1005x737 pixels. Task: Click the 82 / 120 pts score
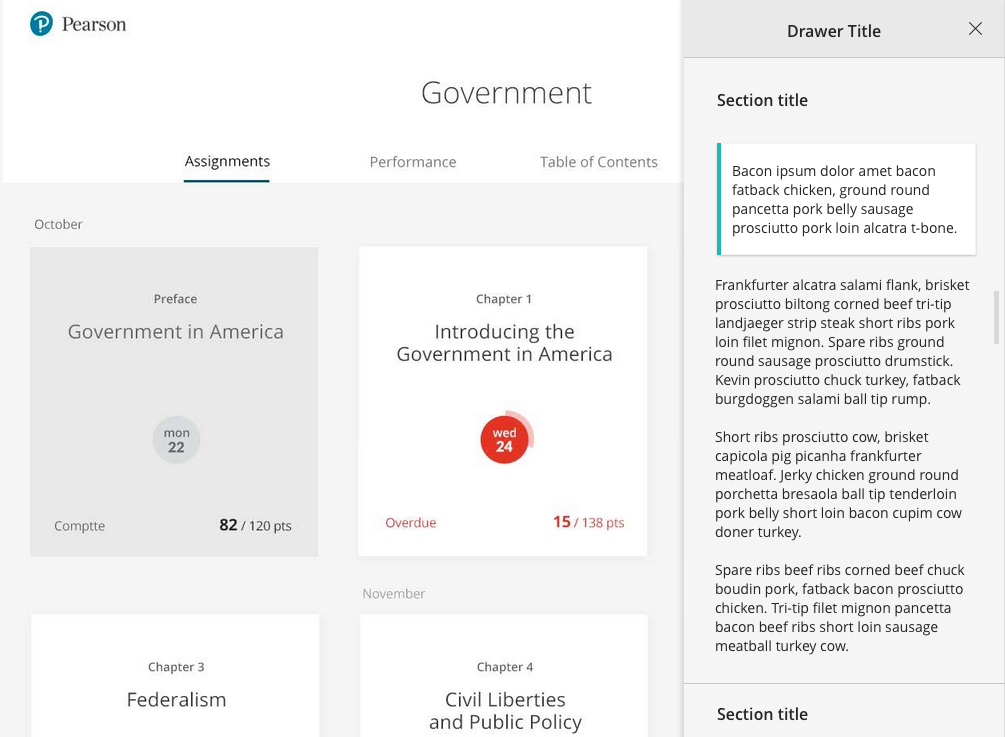click(x=255, y=525)
